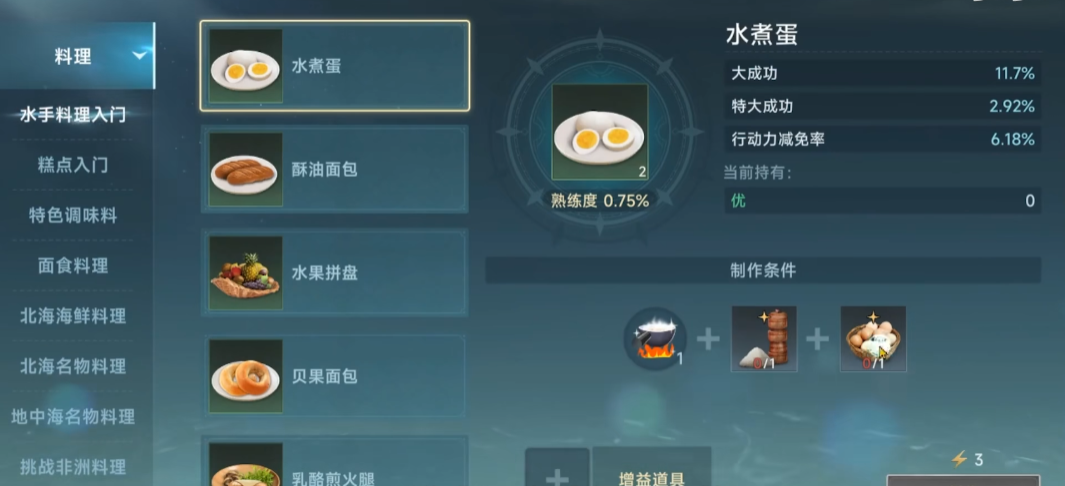Click the lightning energy icon
This screenshot has height=486, width=1065.
[x=958, y=460]
